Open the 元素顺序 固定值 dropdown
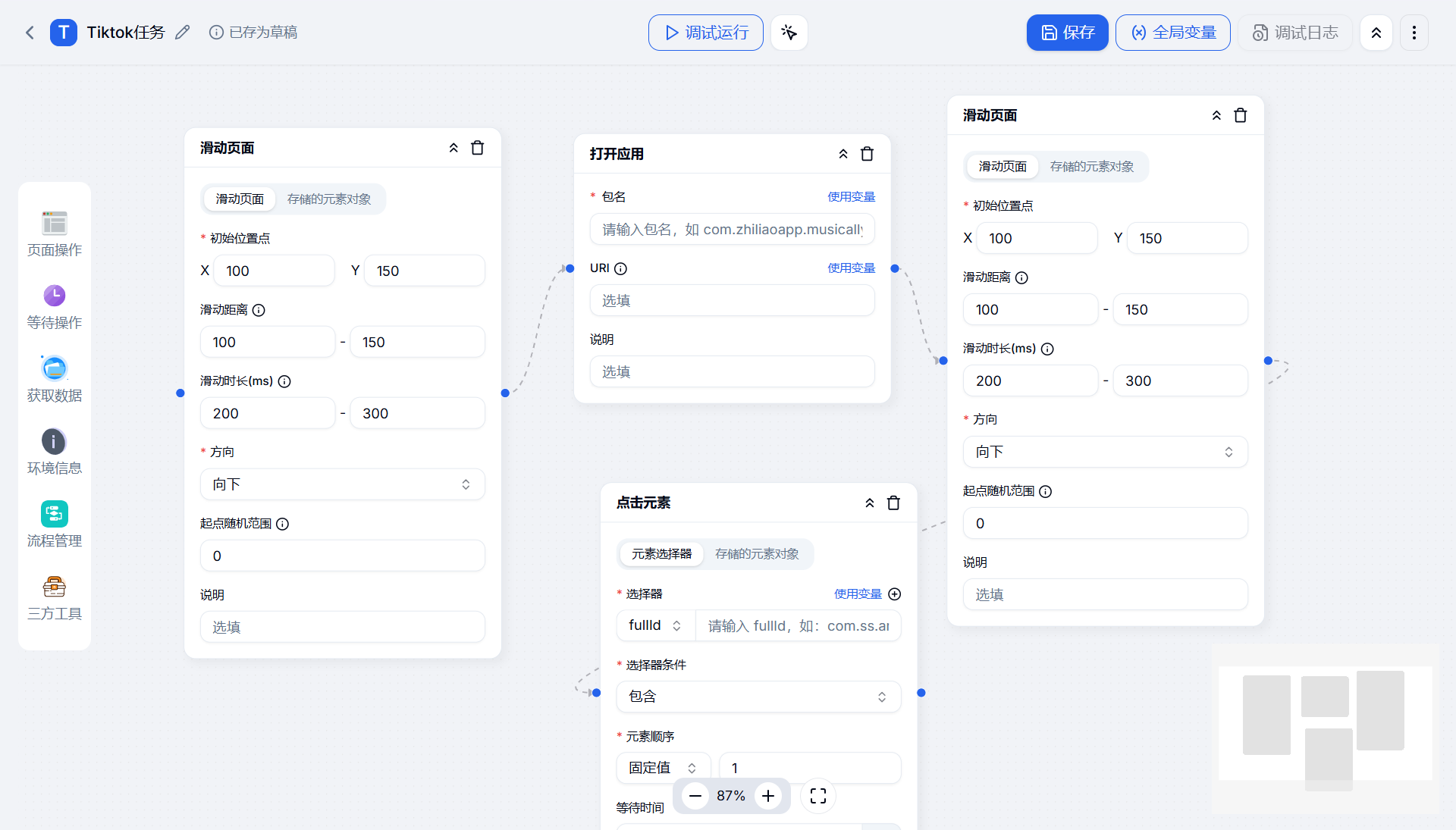 [662, 767]
